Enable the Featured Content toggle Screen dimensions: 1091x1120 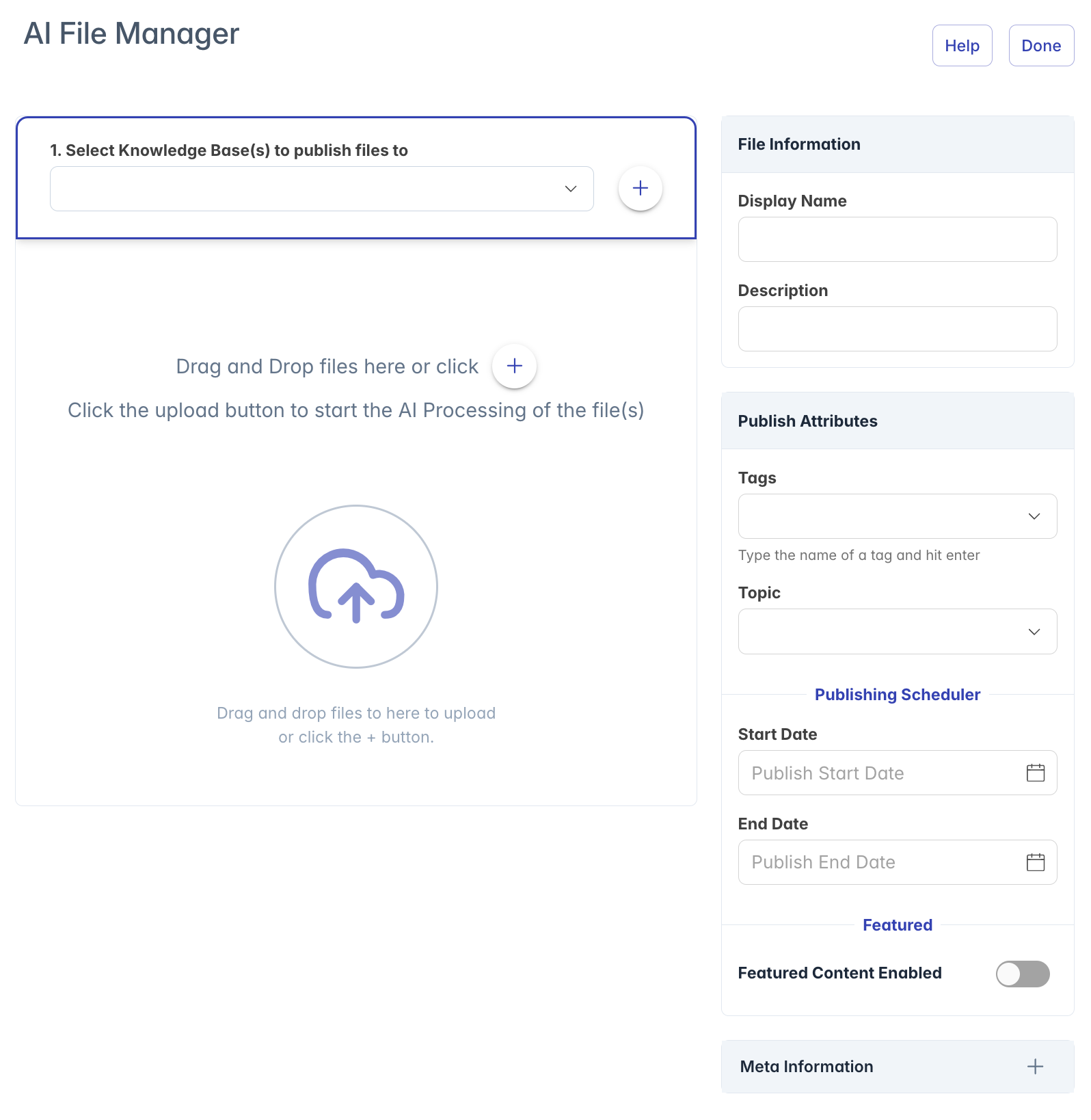(1022, 974)
